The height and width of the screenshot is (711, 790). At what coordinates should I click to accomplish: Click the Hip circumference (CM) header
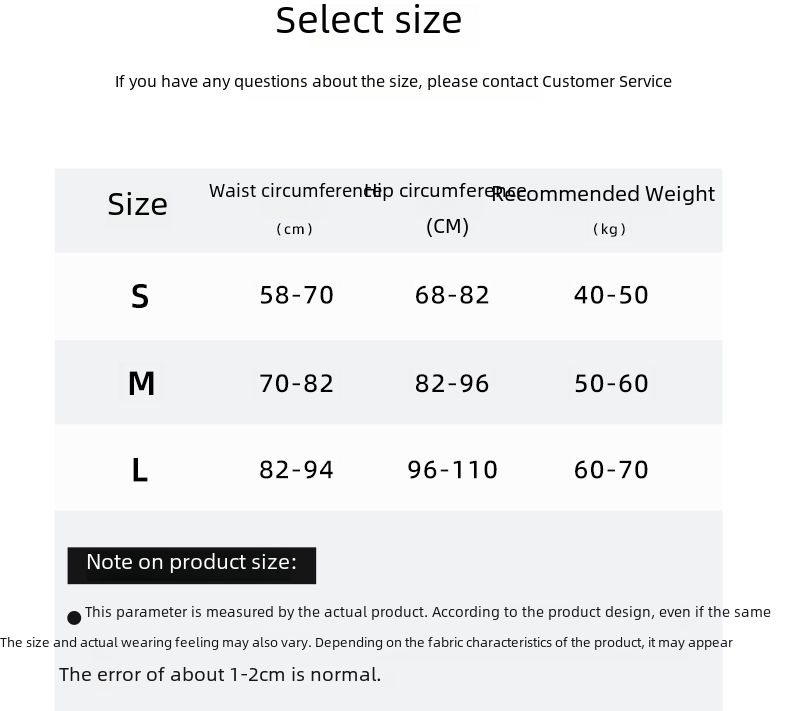click(446, 209)
